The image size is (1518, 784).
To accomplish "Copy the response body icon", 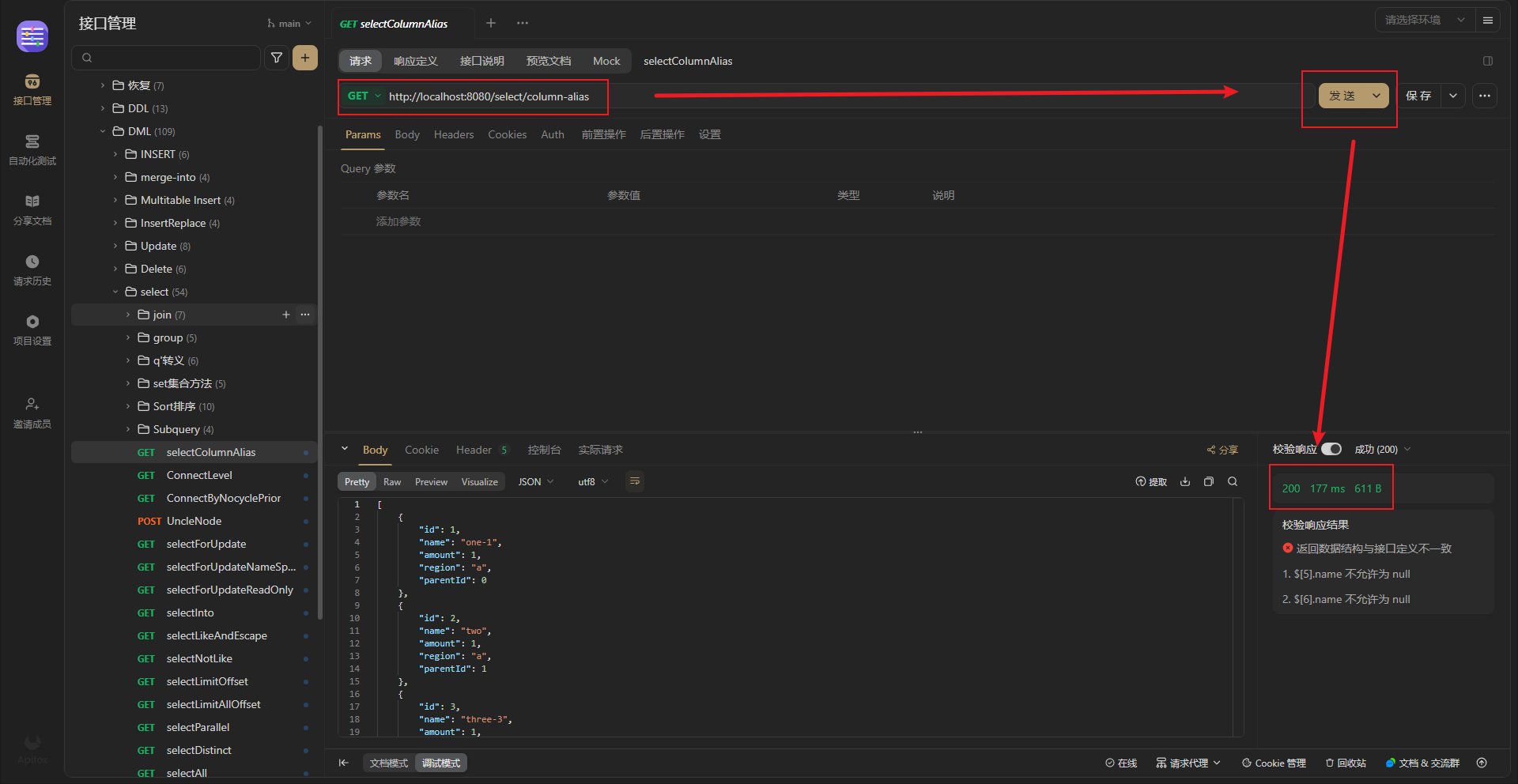I will pos(1209,481).
